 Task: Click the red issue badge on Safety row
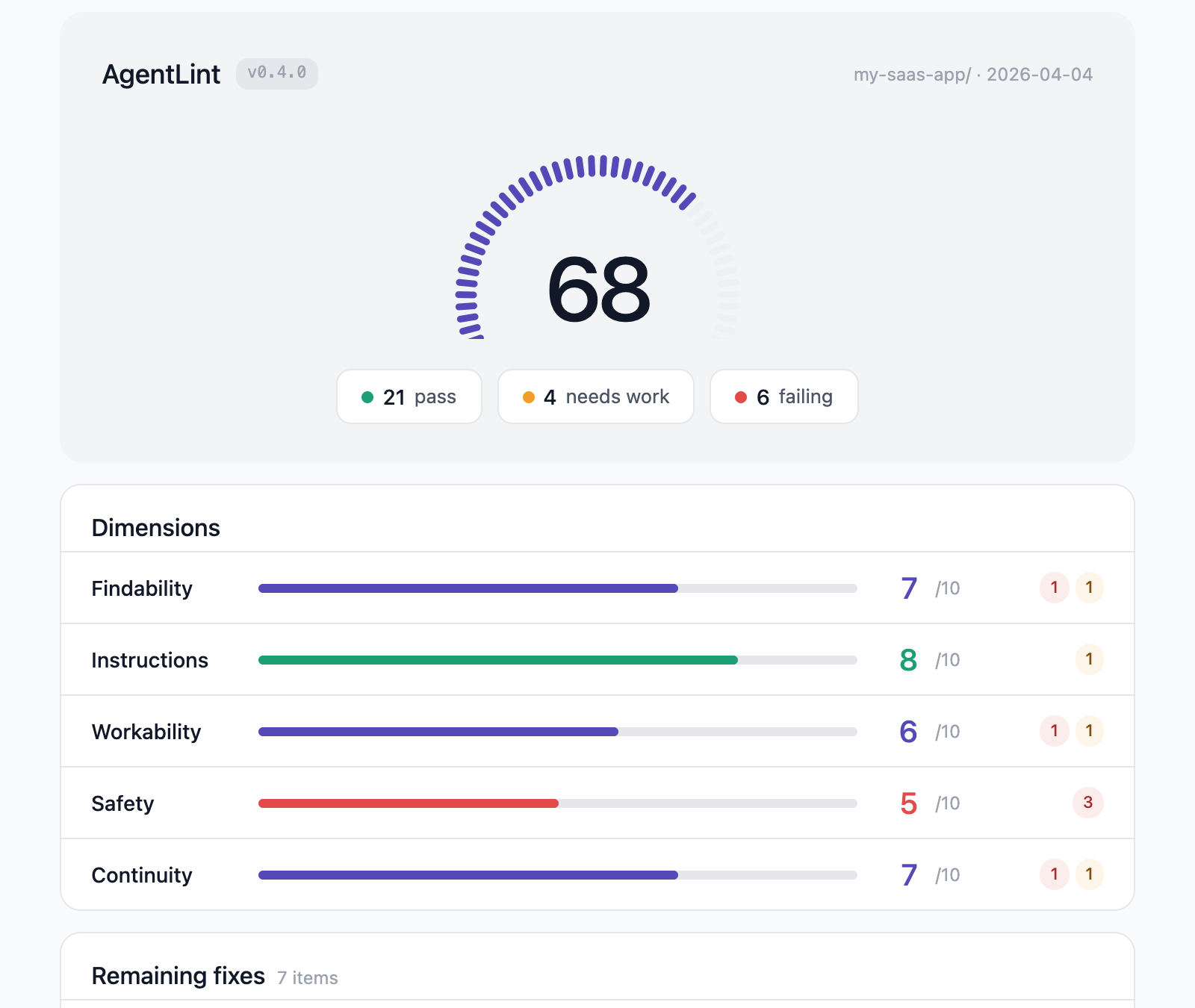pos(1088,803)
